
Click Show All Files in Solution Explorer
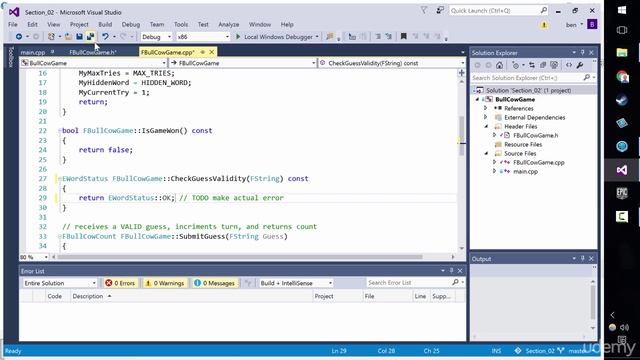[554, 65]
